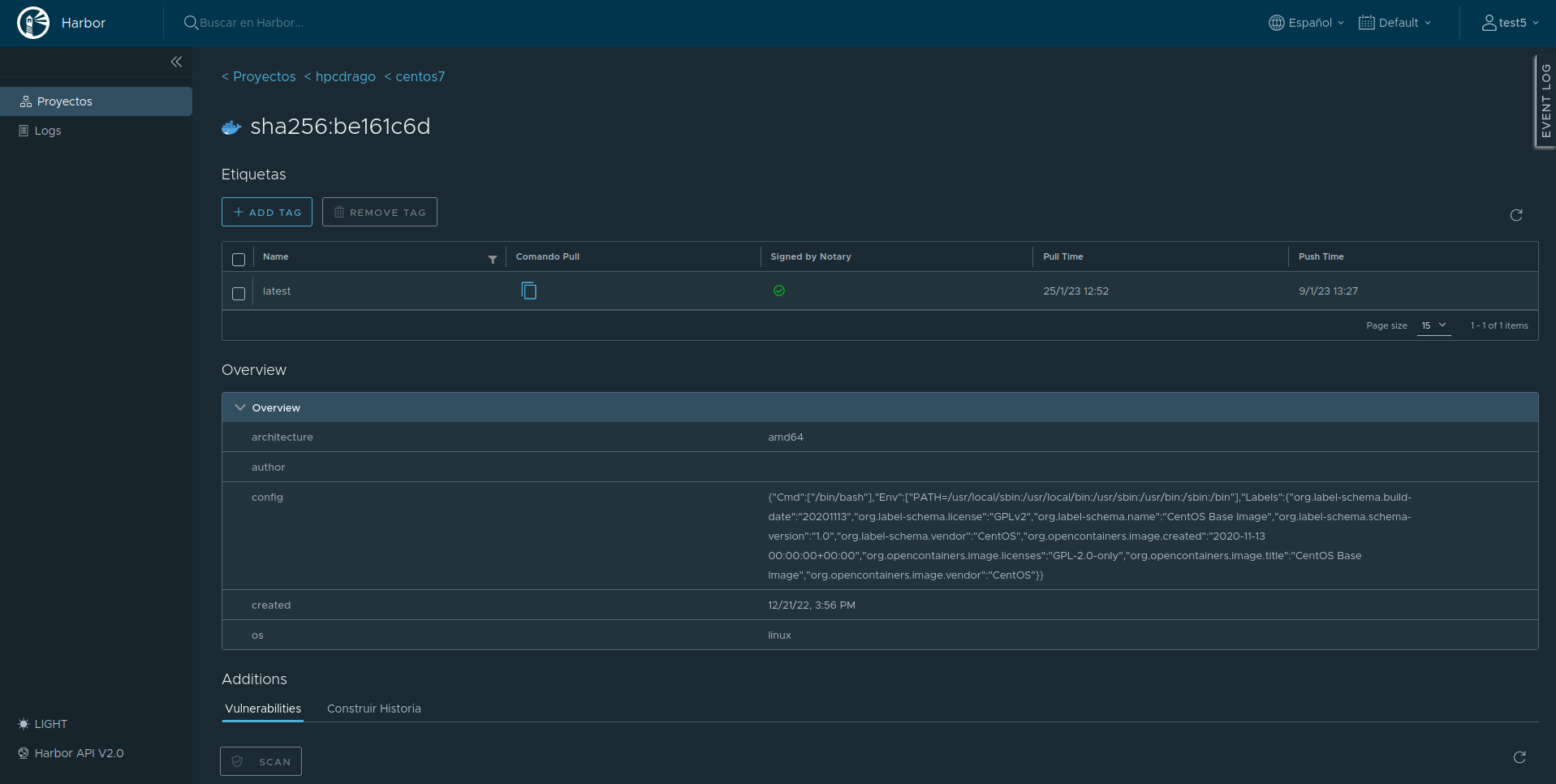Click the latest tag name
Image resolution: width=1556 pixels, height=784 pixels.
(277, 291)
